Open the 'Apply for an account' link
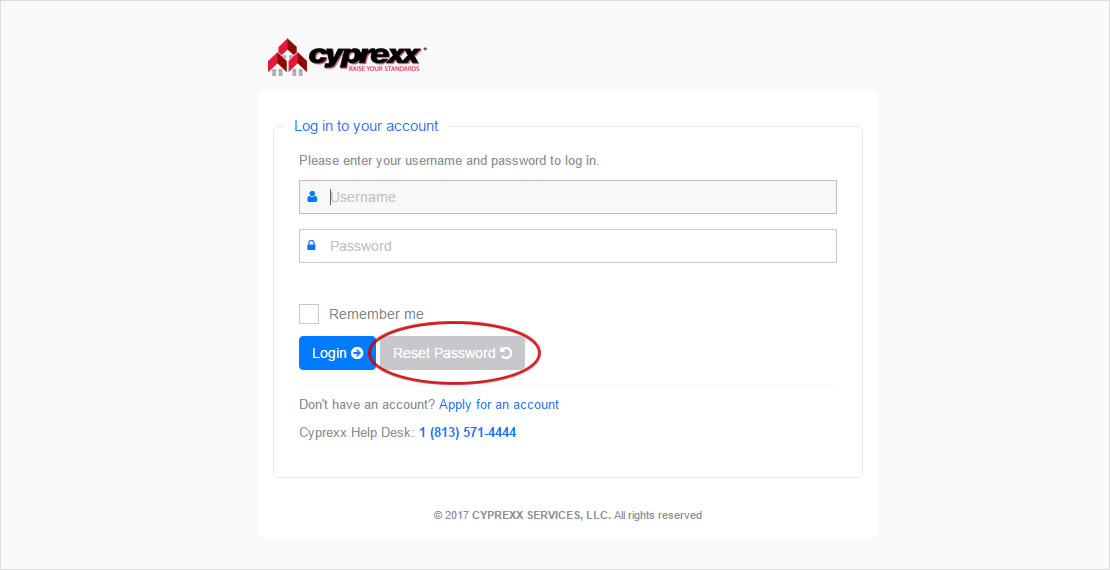The width and height of the screenshot is (1110, 570). click(x=499, y=405)
